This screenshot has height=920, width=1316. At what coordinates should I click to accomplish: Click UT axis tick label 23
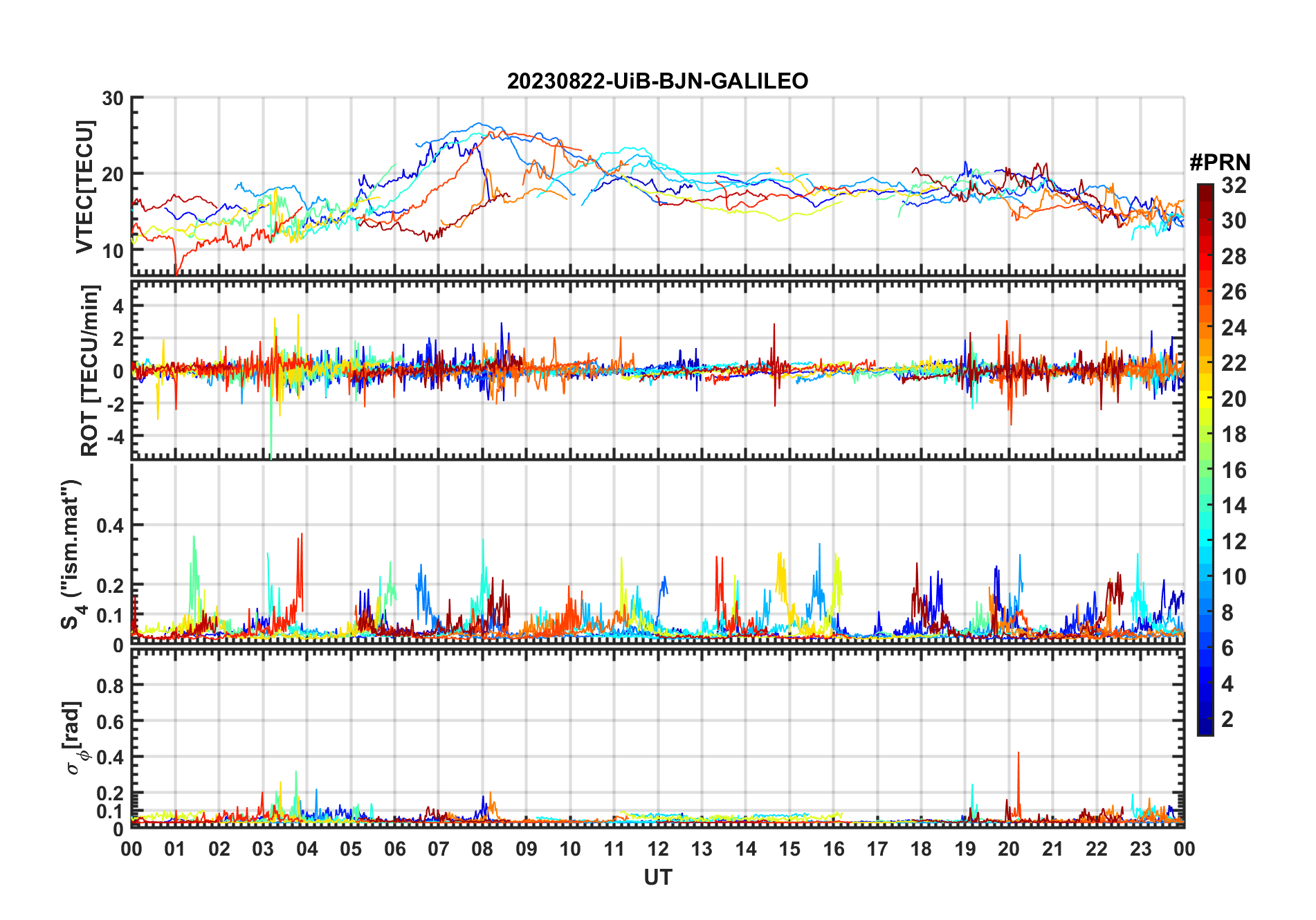[x=1140, y=849]
